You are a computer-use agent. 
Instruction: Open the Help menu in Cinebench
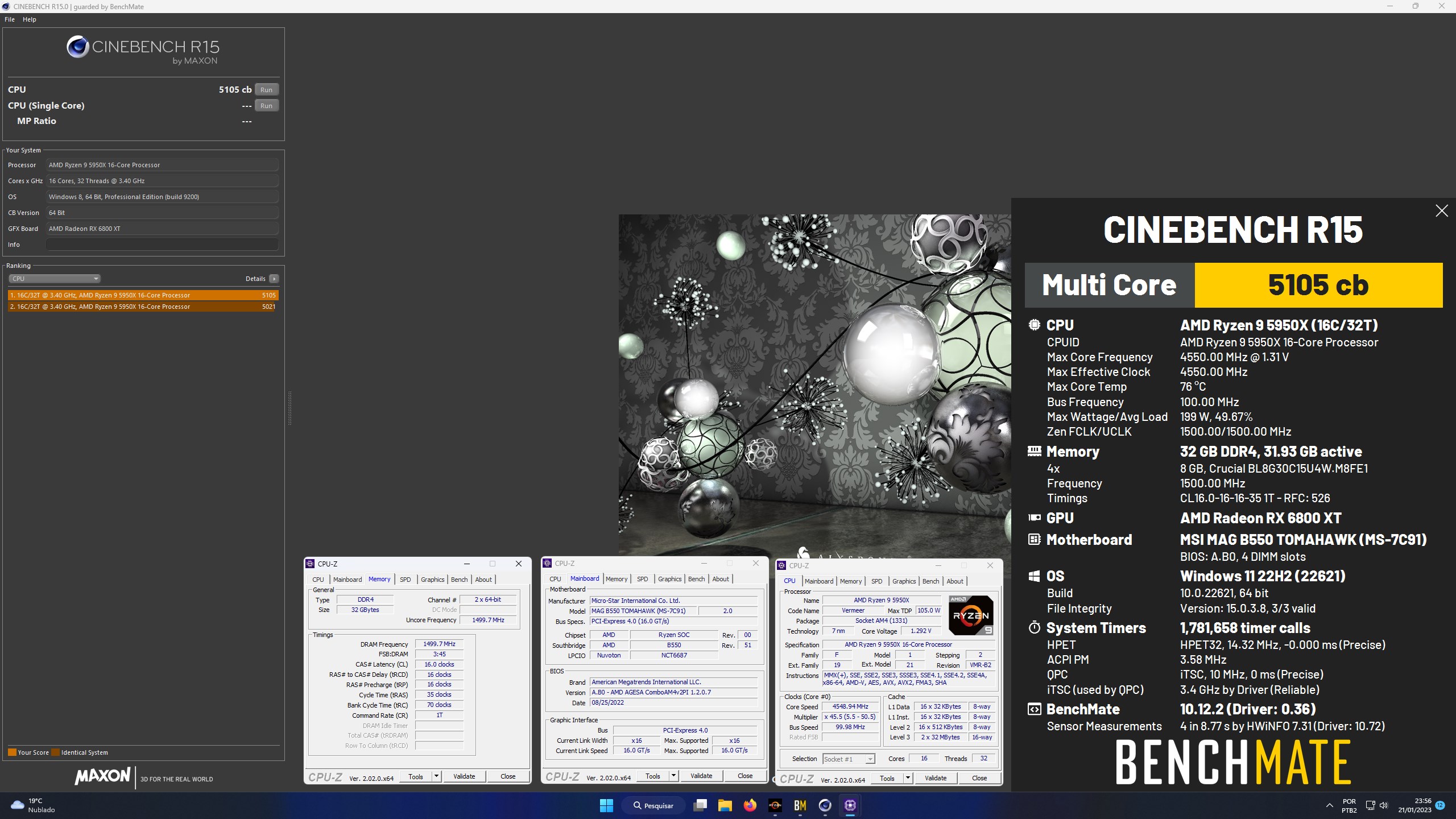pyautogui.click(x=30, y=19)
